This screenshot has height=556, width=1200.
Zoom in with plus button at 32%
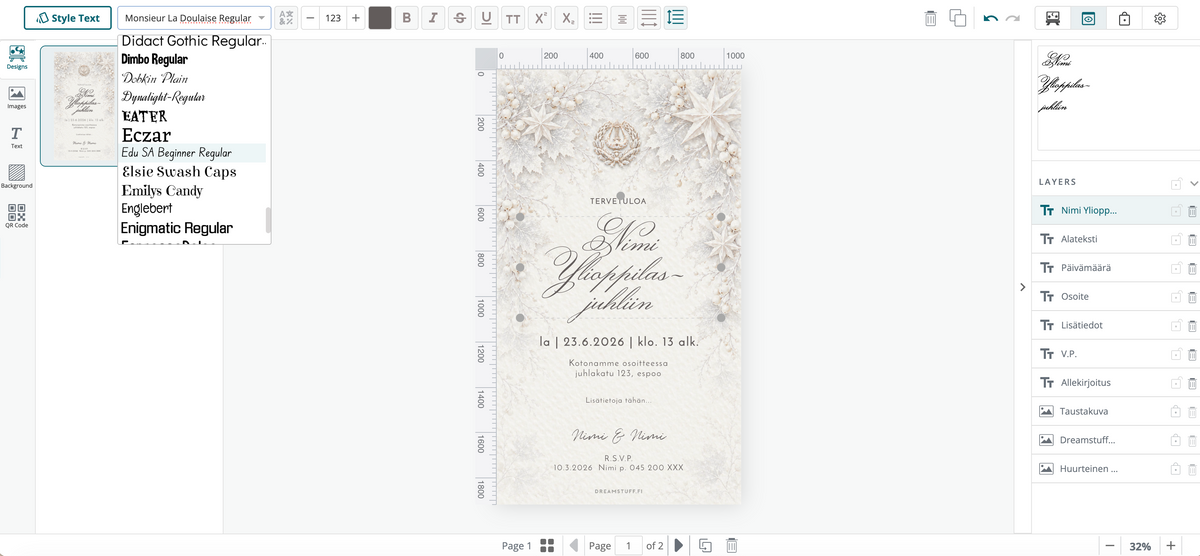[1171, 546]
